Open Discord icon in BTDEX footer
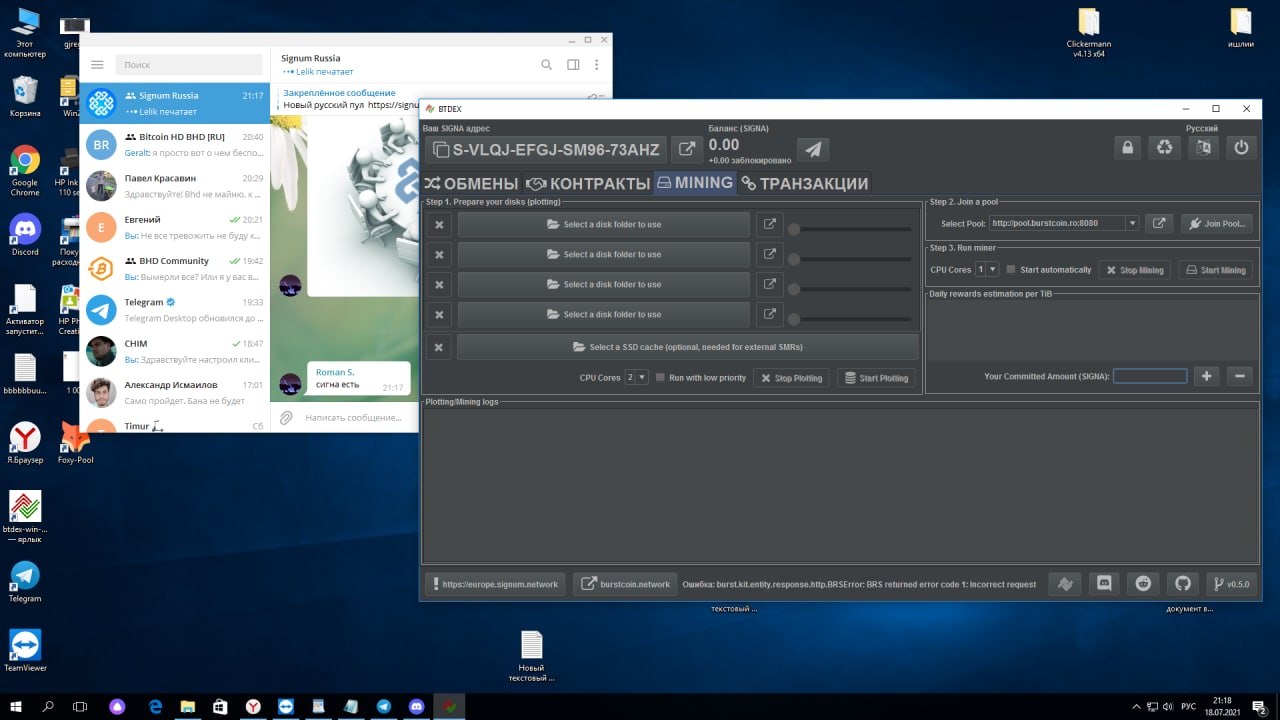The width and height of the screenshot is (1280, 720). (1104, 584)
